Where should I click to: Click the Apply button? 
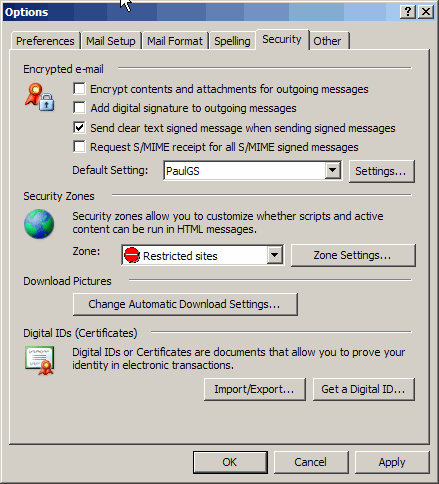click(392, 462)
